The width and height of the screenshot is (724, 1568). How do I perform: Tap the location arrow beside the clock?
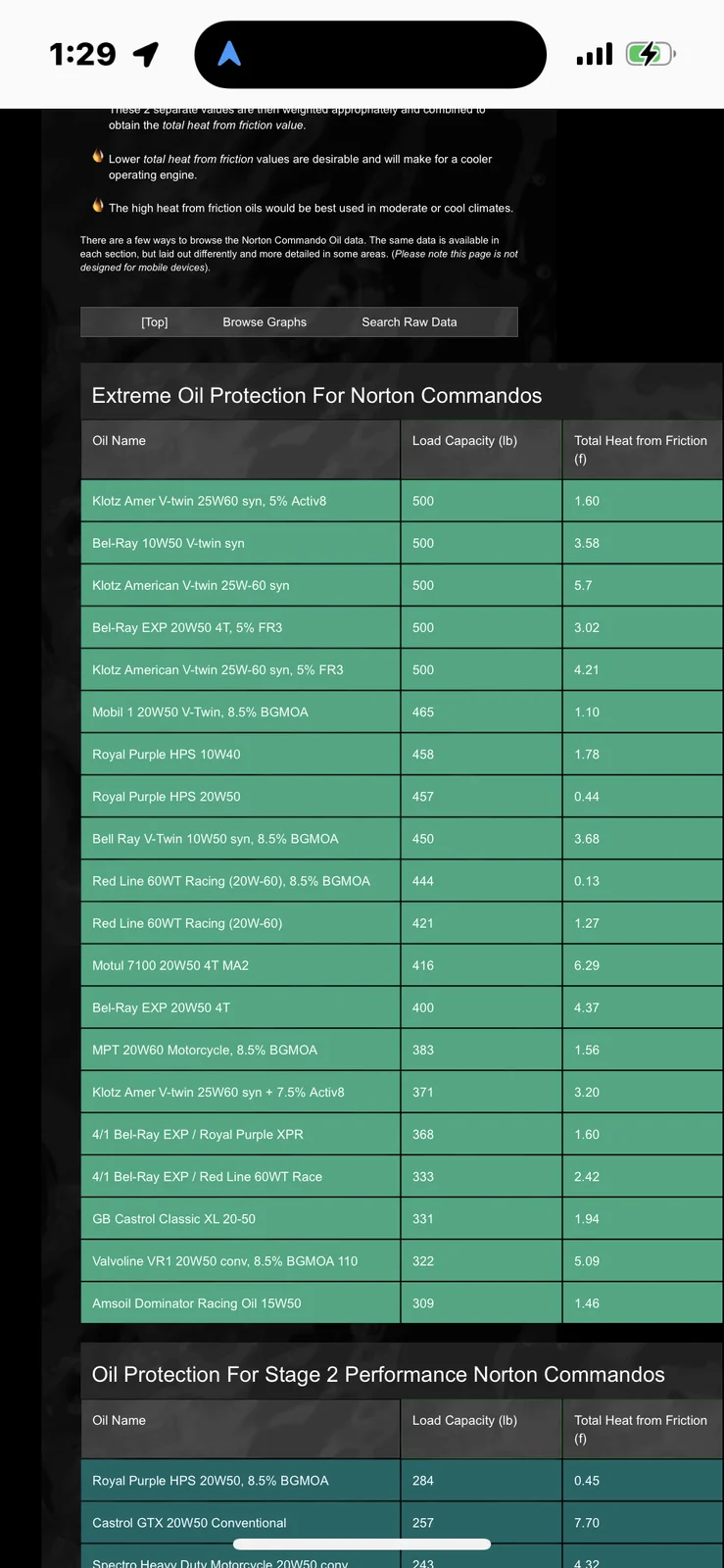[146, 54]
